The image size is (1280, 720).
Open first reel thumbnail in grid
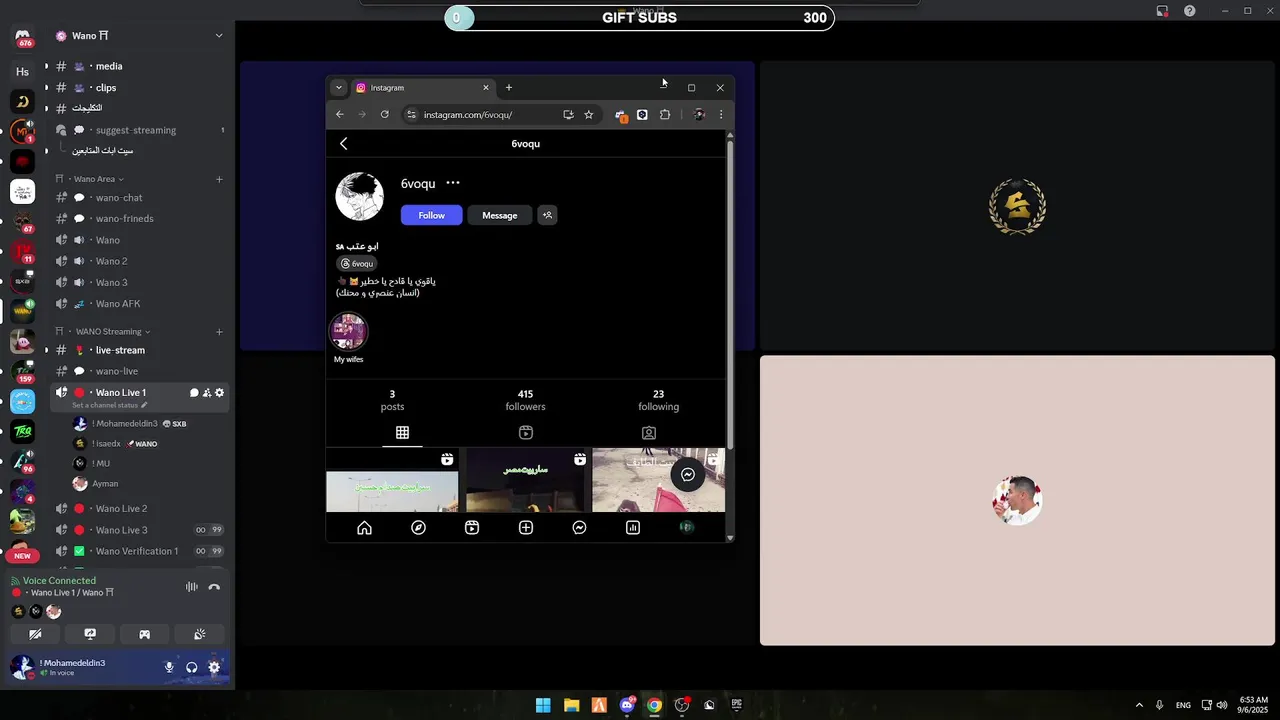[392, 481]
